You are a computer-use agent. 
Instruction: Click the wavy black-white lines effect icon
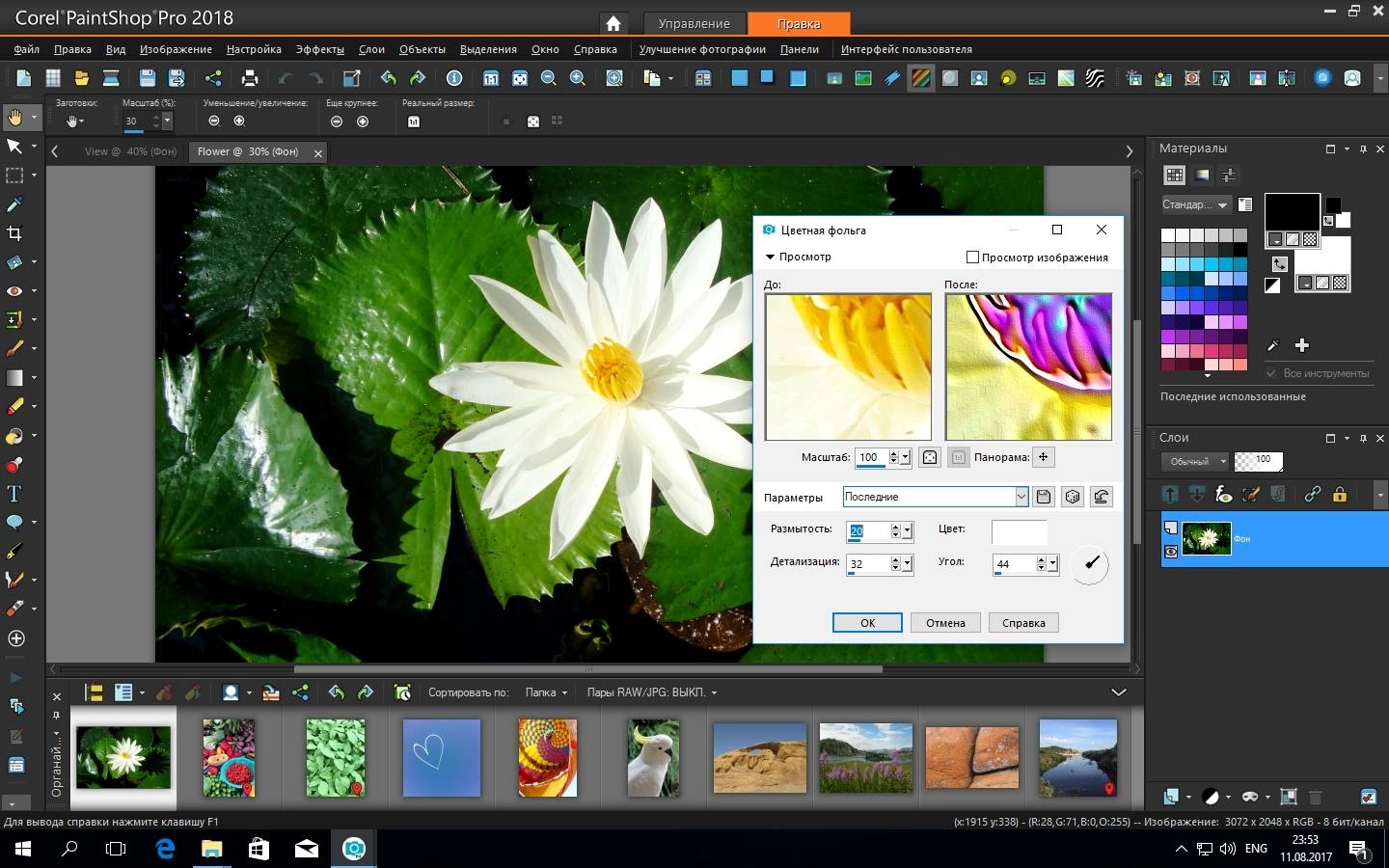[x=1095, y=79]
